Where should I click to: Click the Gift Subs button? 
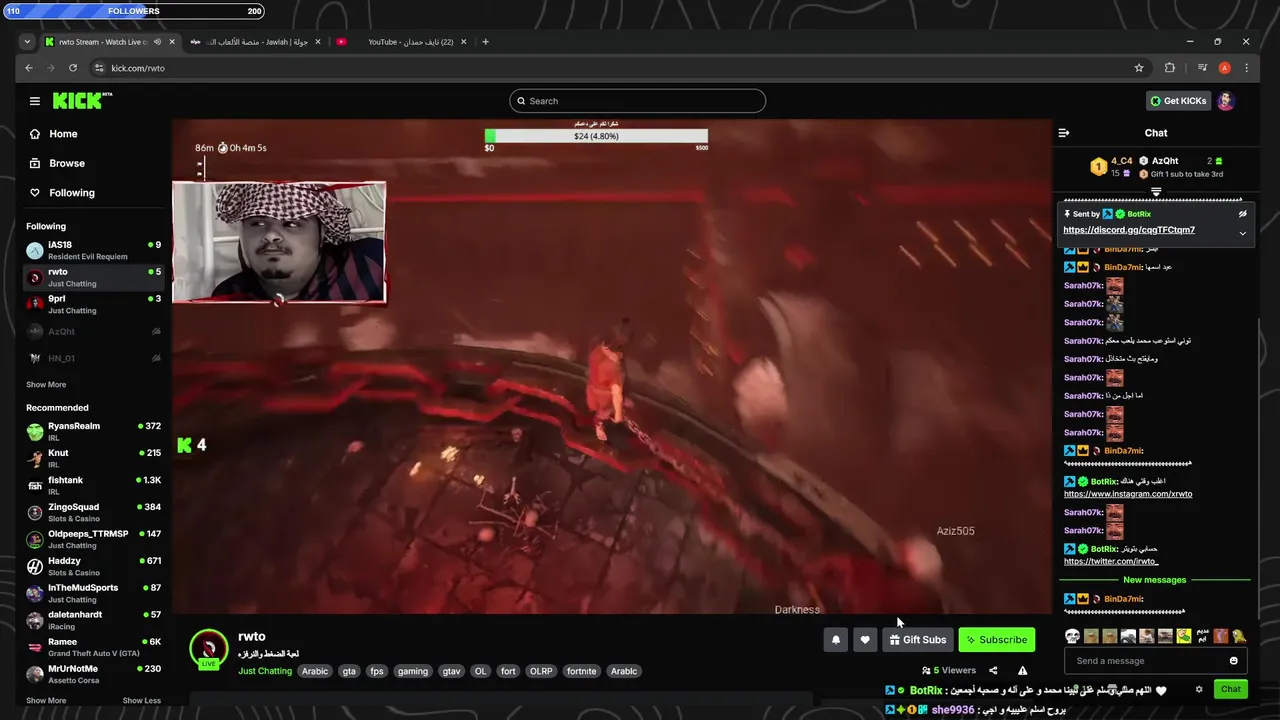point(917,640)
